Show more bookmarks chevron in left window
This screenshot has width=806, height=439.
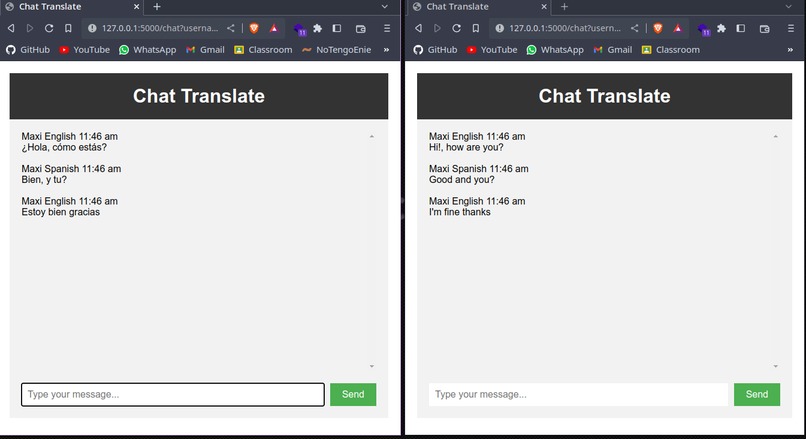click(x=386, y=50)
